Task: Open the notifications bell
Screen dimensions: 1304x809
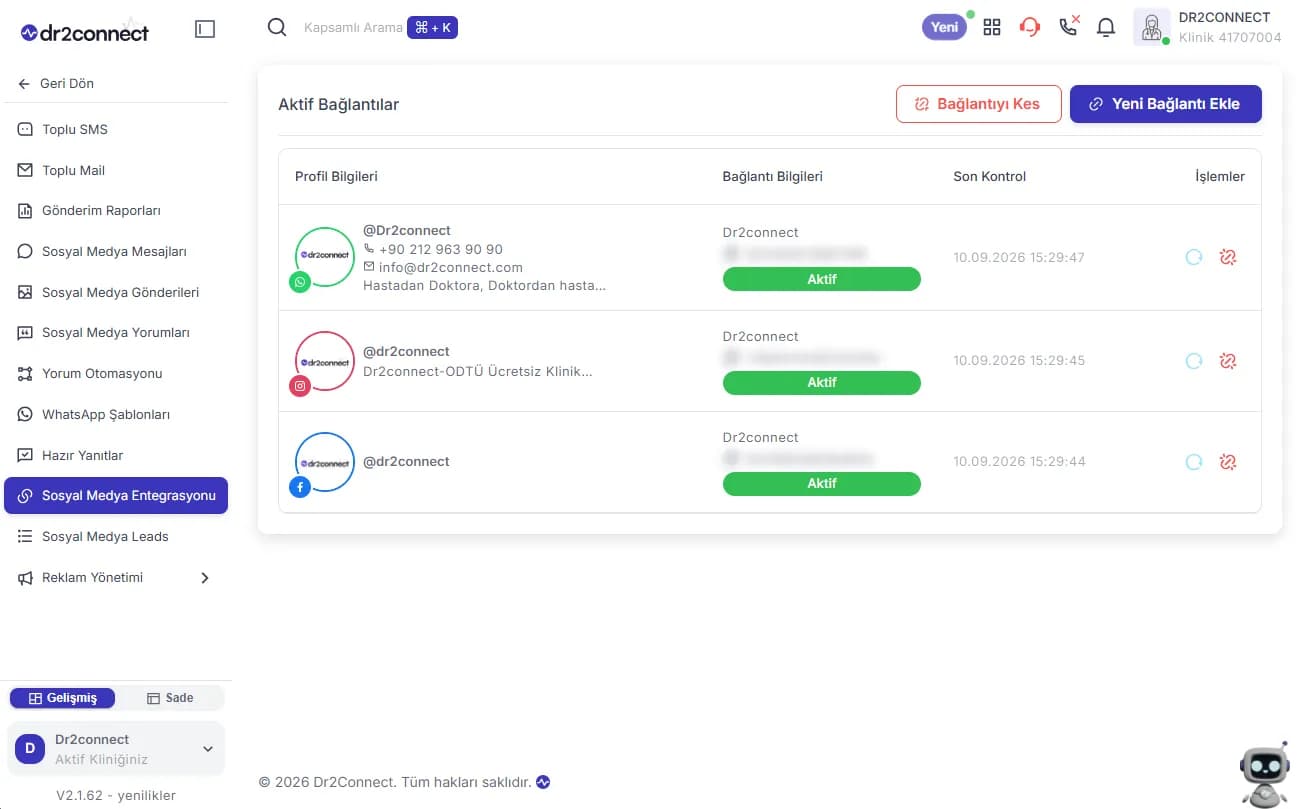Action: [x=1106, y=28]
